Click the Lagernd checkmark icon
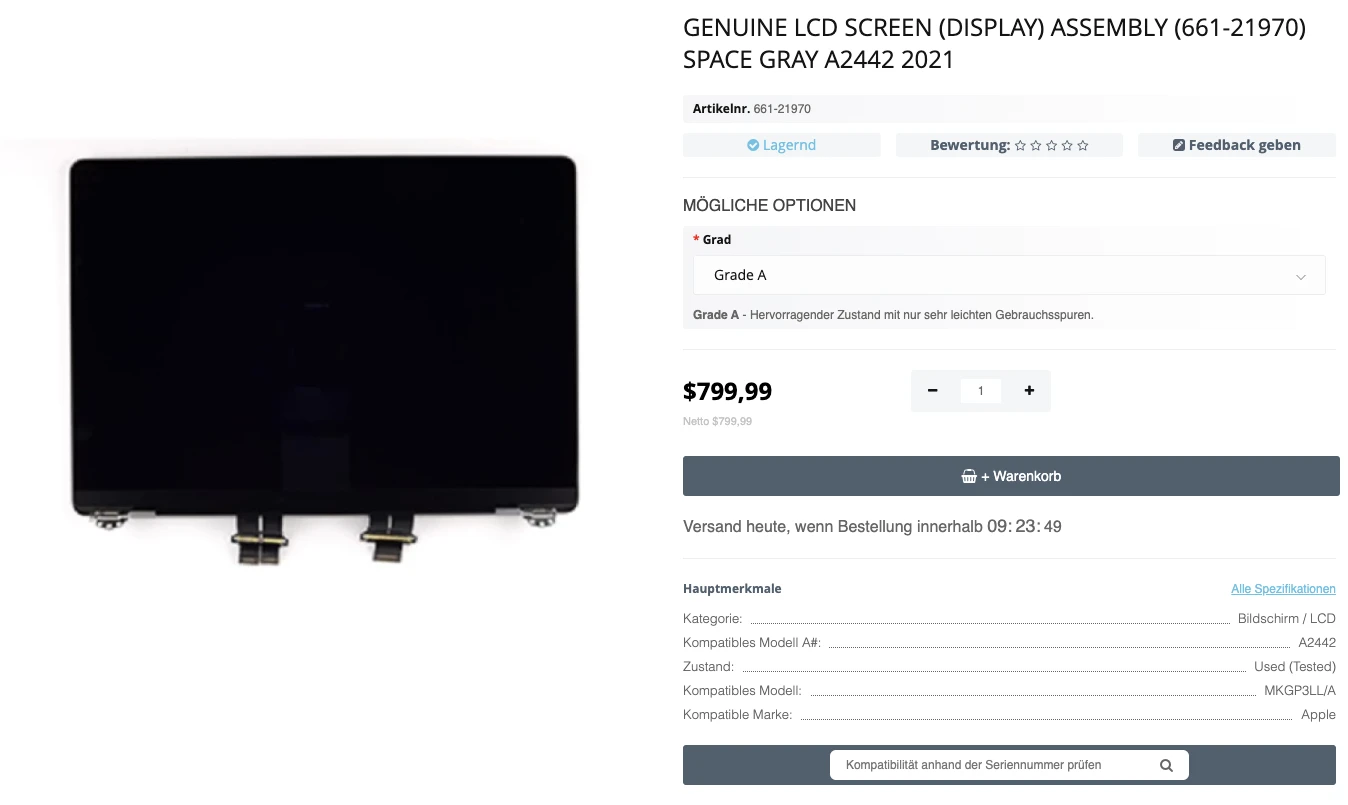 [753, 145]
